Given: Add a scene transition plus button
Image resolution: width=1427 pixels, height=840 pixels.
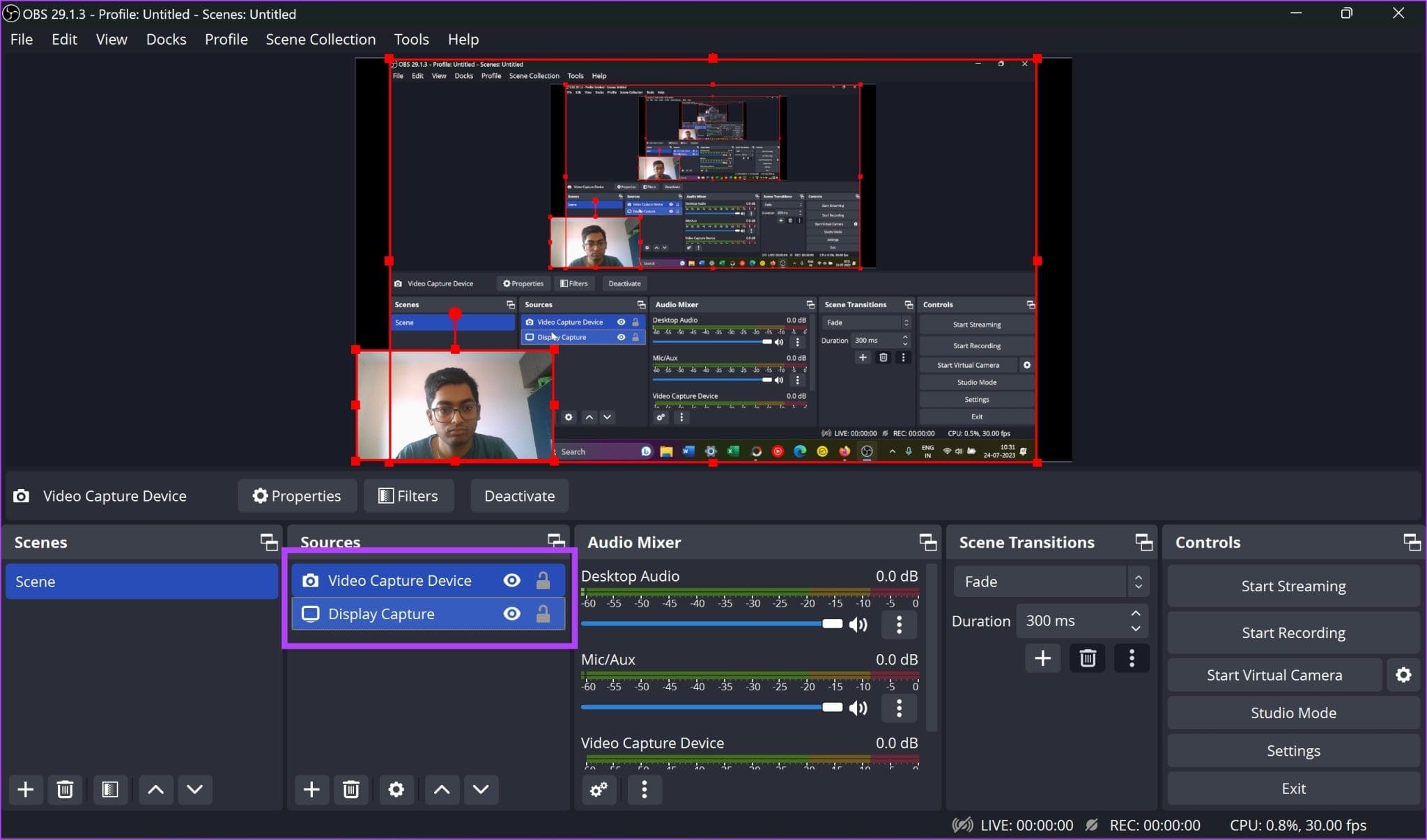Looking at the screenshot, I should pyautogui.click(x=1042, y=658).
